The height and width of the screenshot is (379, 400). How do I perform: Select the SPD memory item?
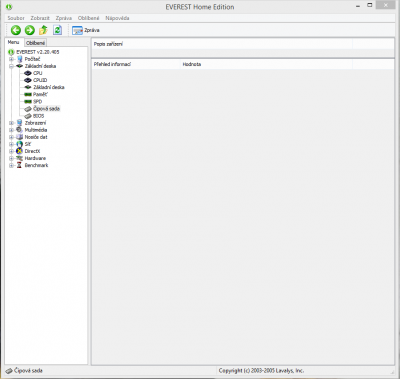point(37,101)
